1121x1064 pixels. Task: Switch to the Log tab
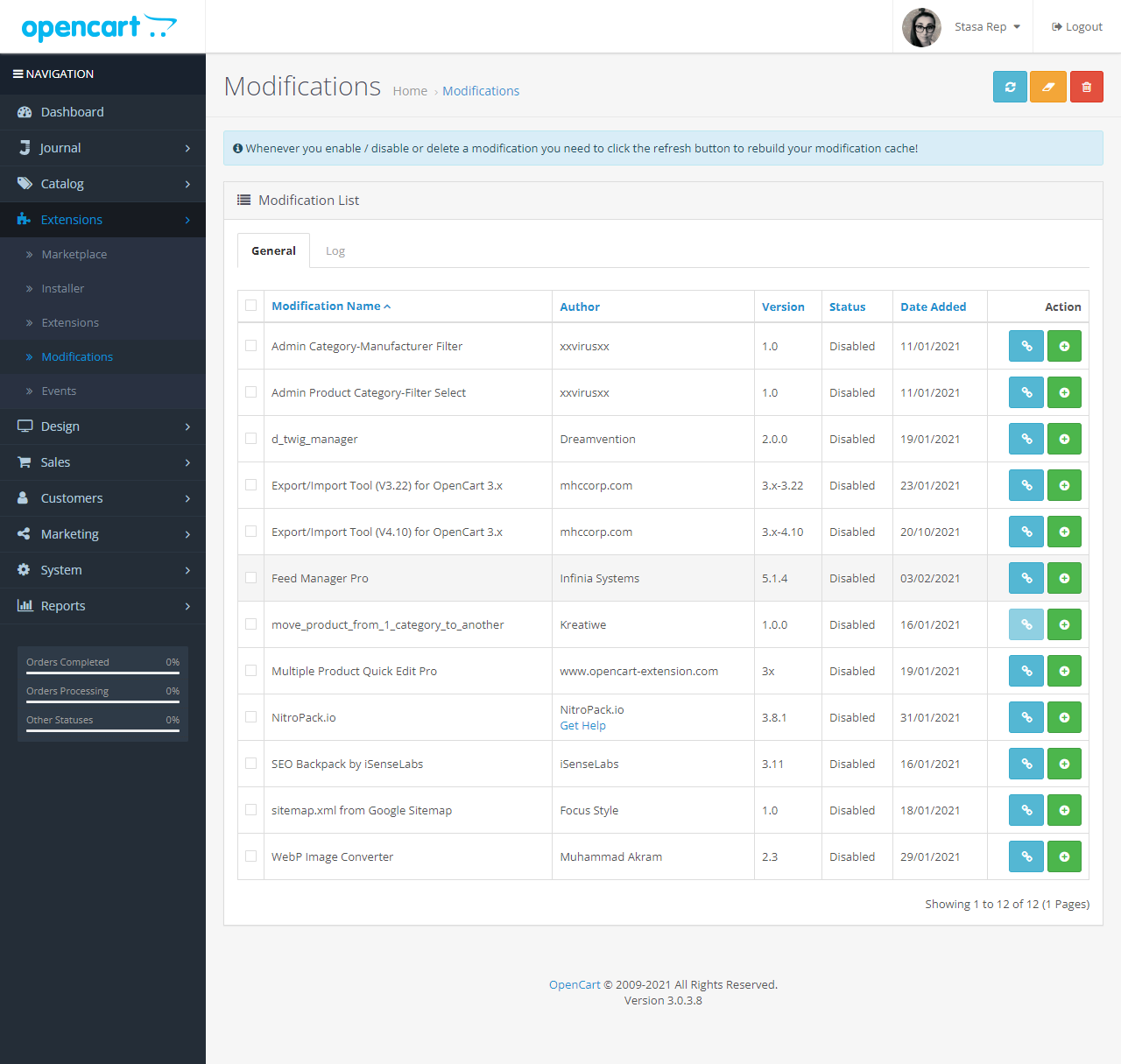pyautogui.click(x=335, y=251)
